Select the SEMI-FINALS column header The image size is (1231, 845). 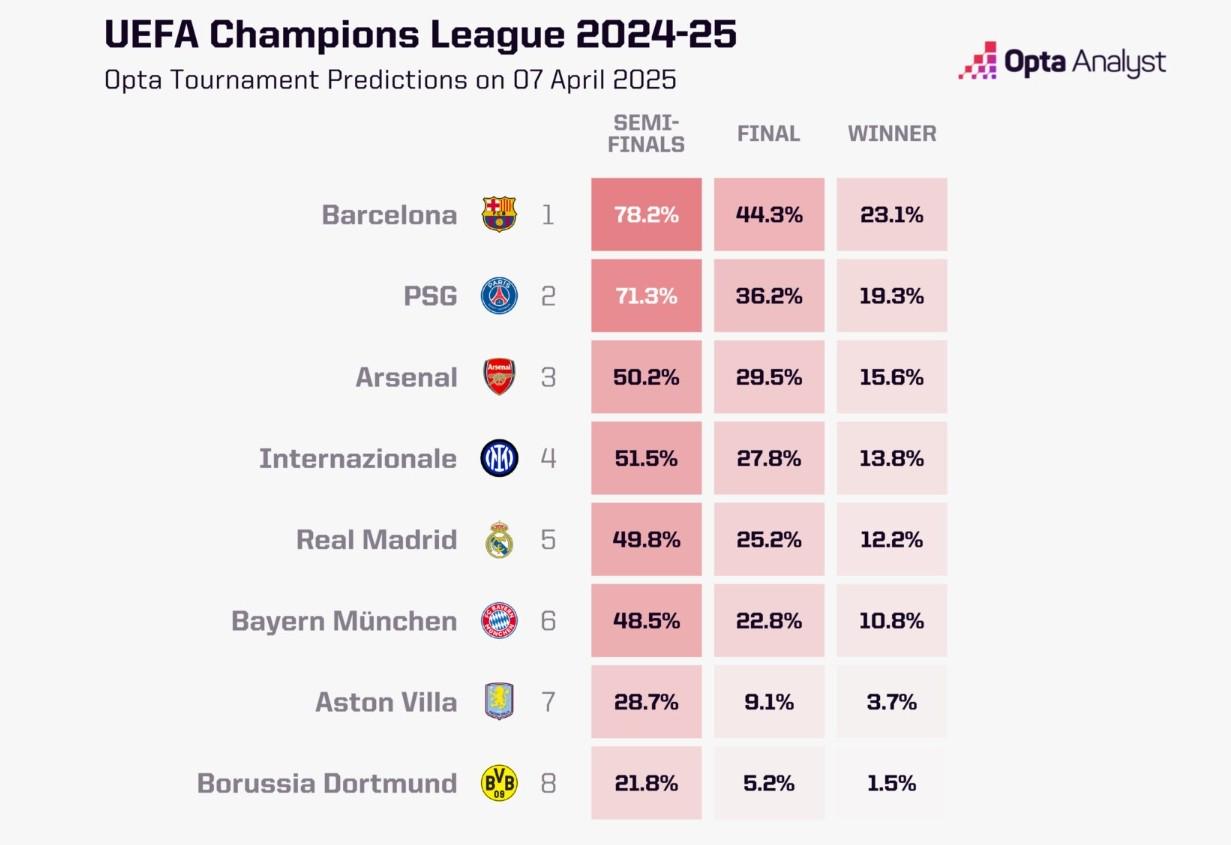click(649, 133)
